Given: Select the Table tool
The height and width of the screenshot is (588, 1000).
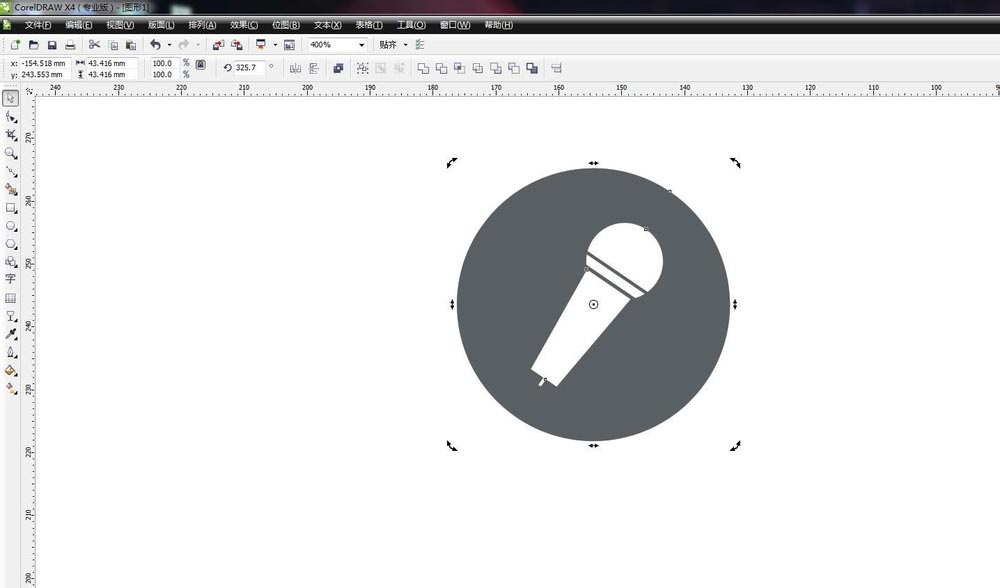Looking at the screenshot, I should click(11, 298).
